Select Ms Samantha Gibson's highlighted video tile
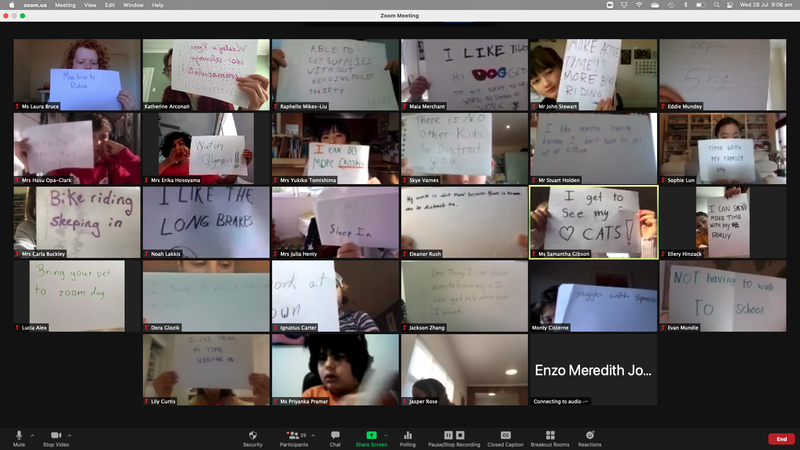Image resolution: width=800 pixels, height=450 pixels. click(593, 222)
